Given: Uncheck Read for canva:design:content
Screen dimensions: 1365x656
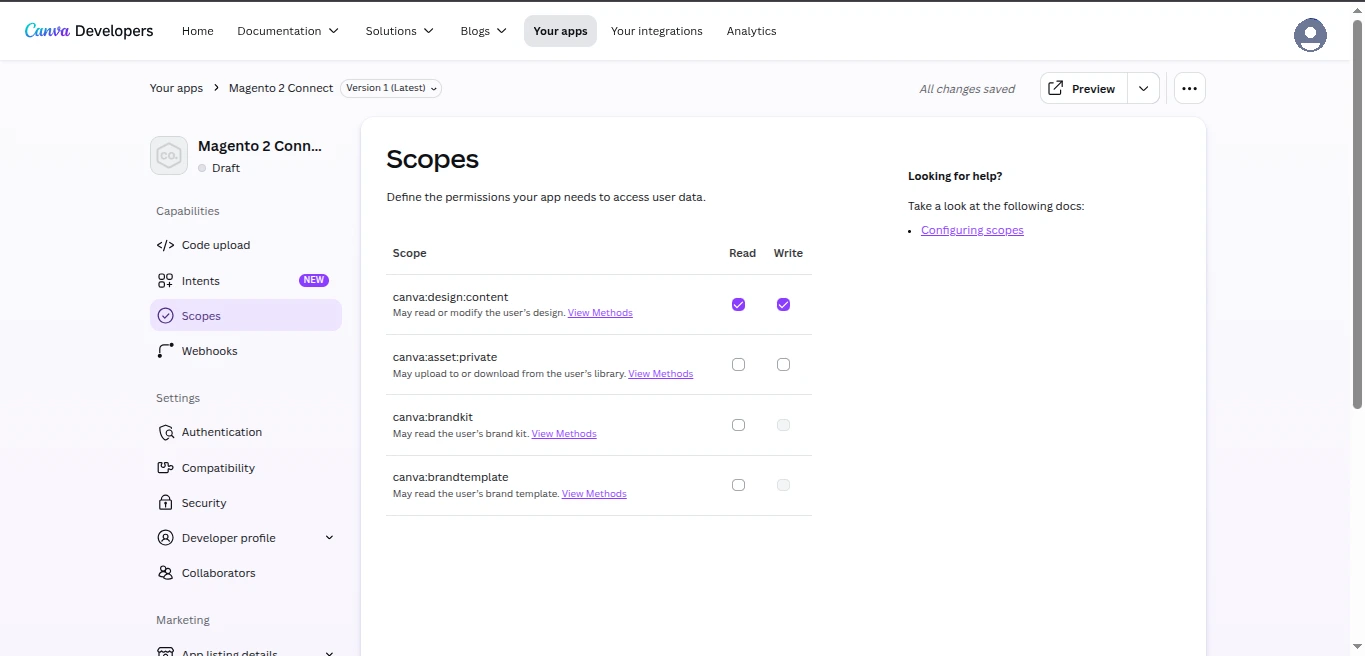Looking at the screenshot, I should pyautogui.click(x=738, y=304).
